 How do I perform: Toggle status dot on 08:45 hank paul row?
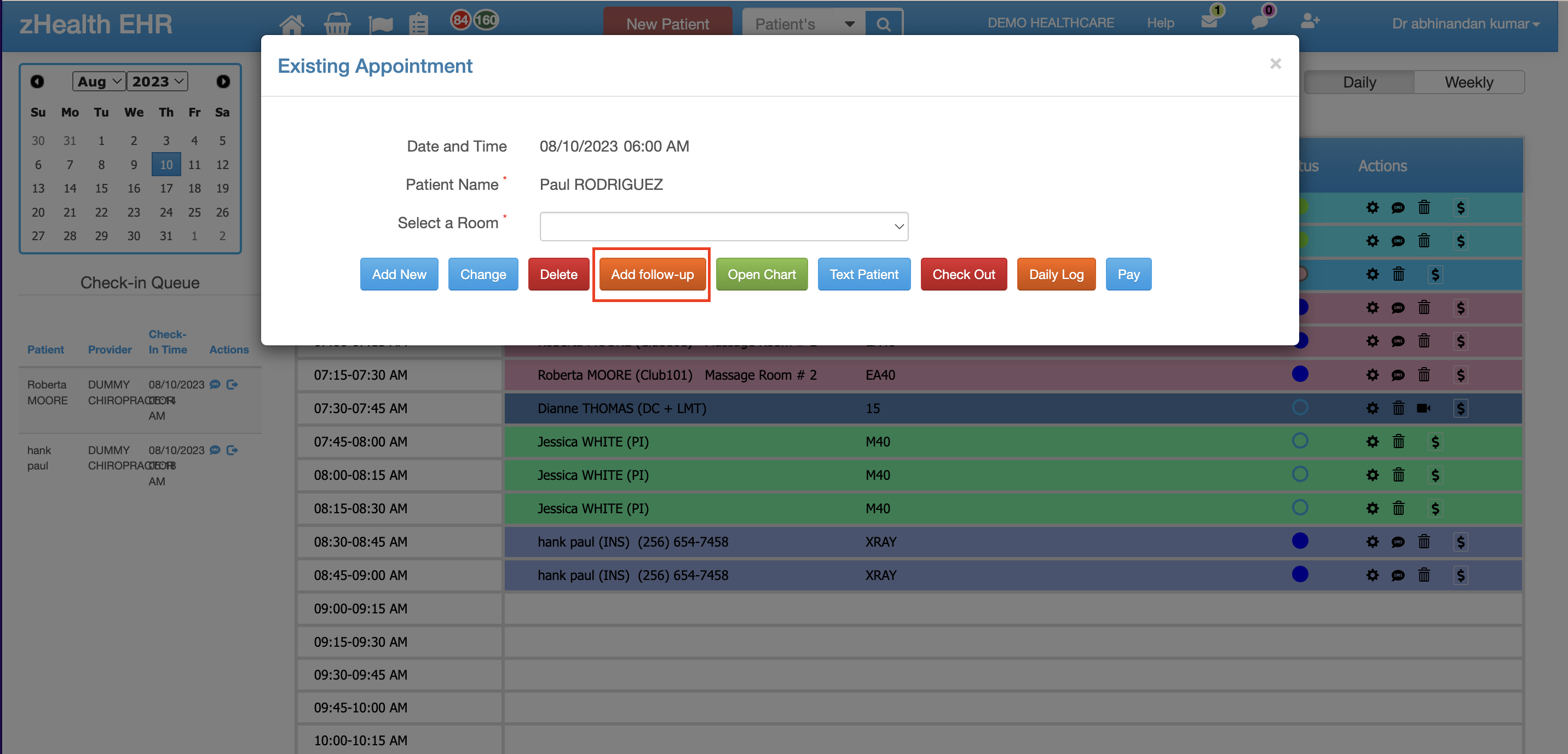[x=1300, y=575]
